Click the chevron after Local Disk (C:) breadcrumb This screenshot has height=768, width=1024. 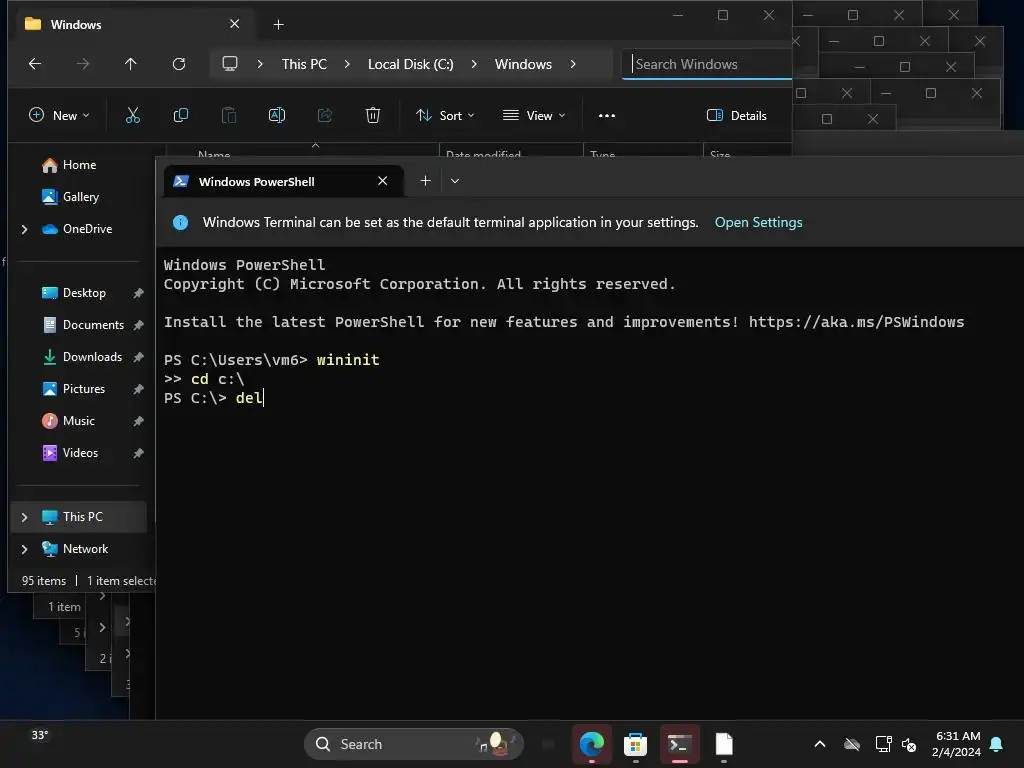point(473,64)
